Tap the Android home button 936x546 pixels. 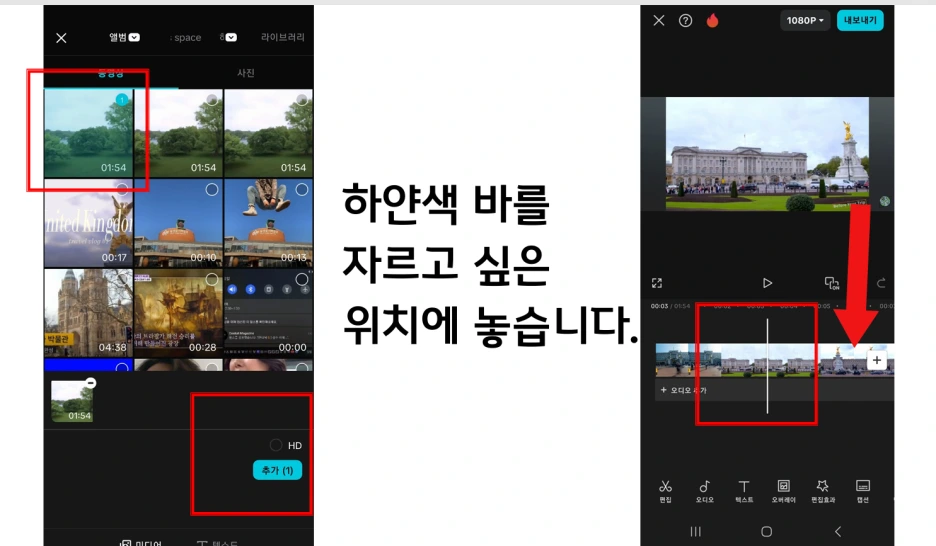pyautogui.click(x=766, y=531)
